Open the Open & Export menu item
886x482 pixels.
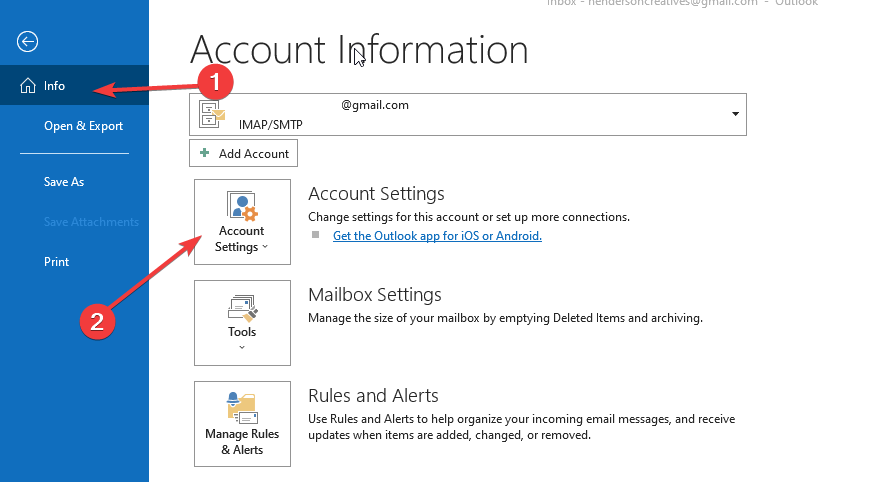pos(83,126)
